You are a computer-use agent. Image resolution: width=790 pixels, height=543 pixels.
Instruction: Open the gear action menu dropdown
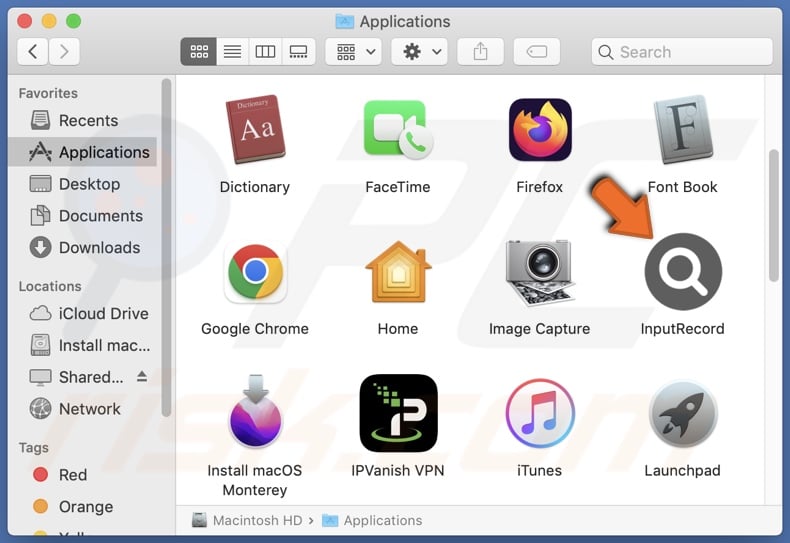[420, 51]
